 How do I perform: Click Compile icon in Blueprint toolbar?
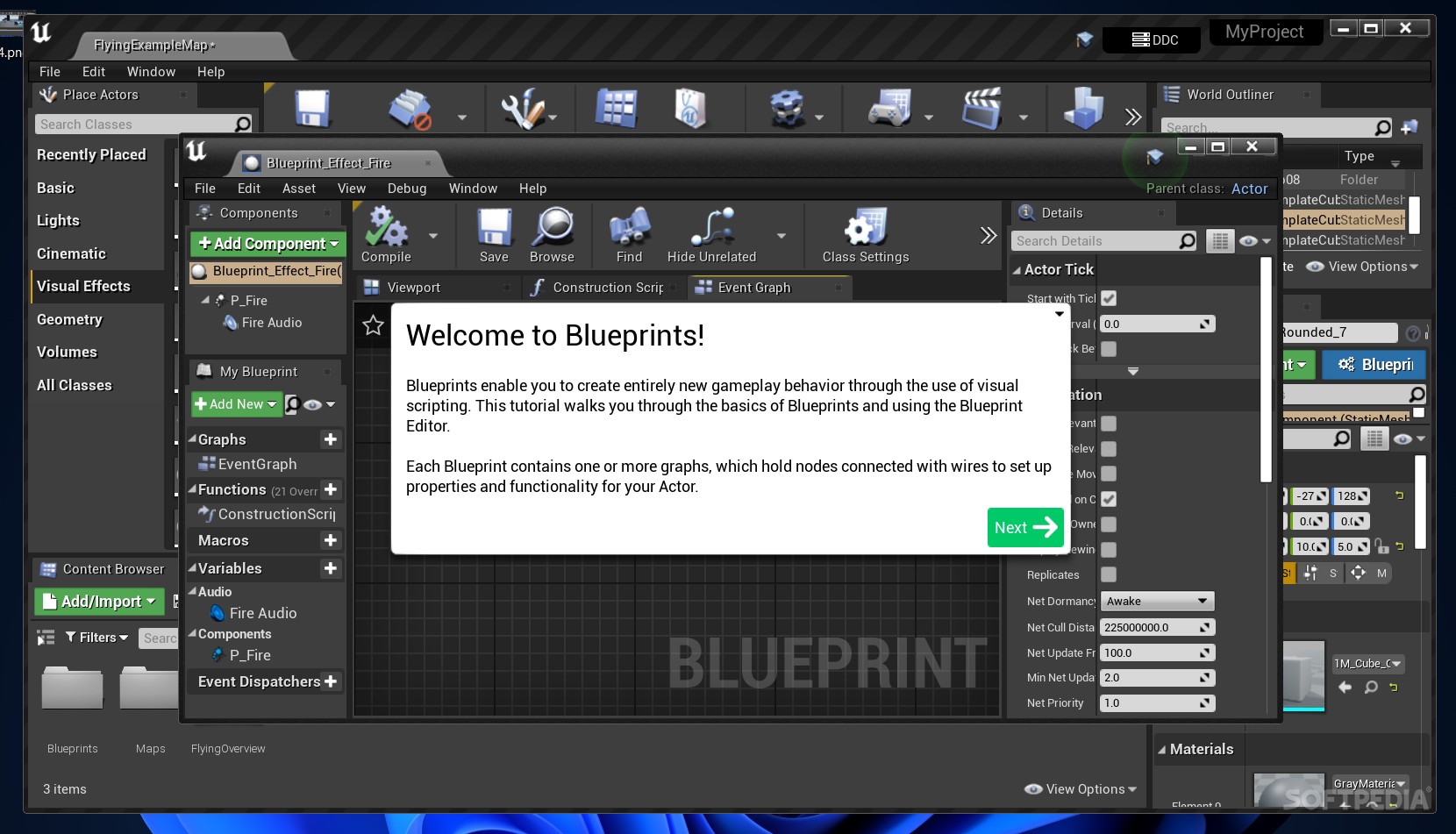click(386, 226)
